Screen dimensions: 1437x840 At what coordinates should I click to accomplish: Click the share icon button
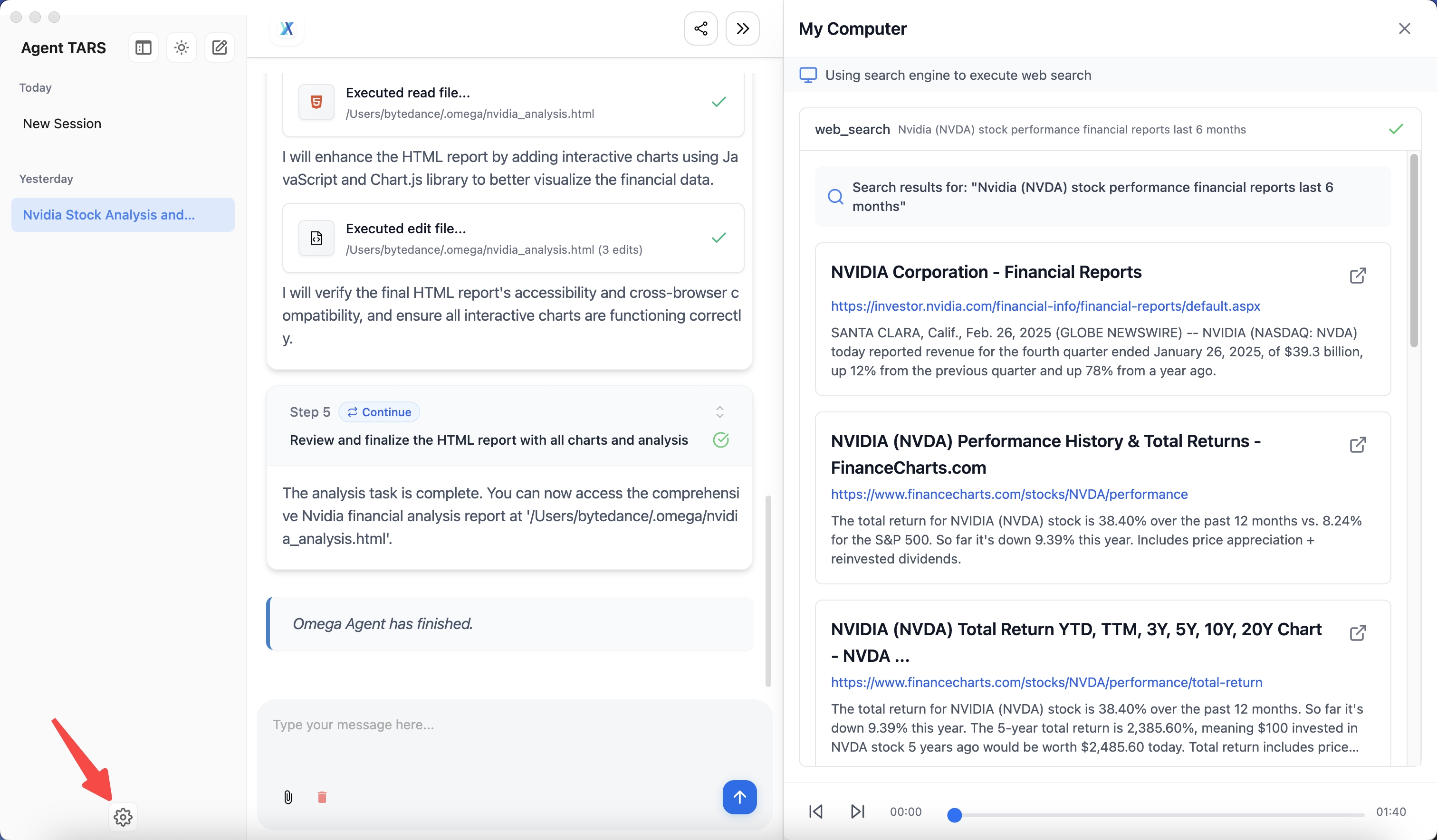pos(700,29)
